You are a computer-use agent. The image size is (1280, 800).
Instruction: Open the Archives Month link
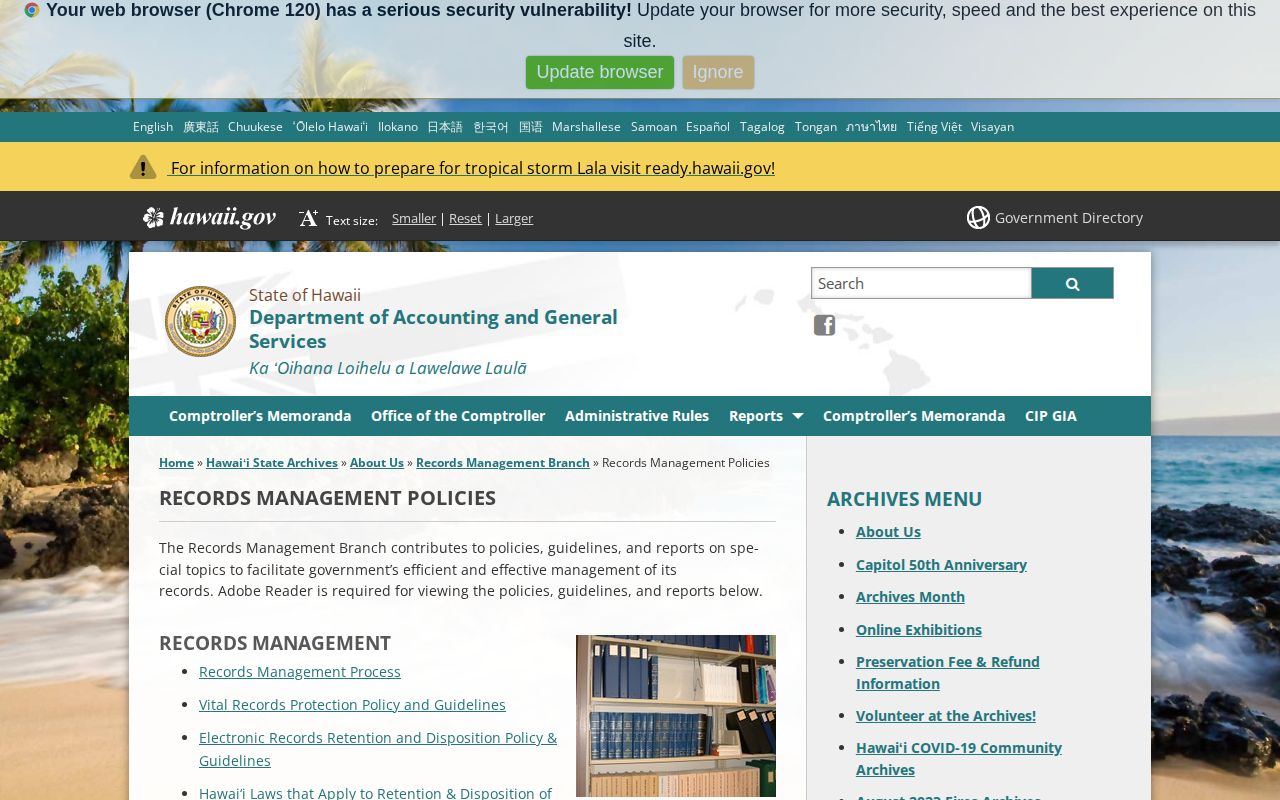pyautogui.click(x=910, y=597)
